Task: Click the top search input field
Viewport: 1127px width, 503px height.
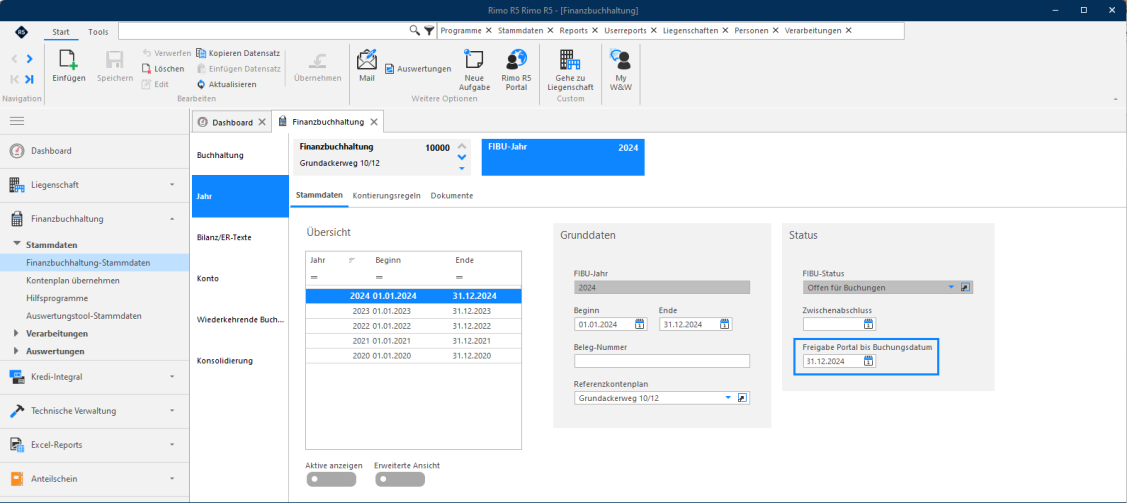Action: tap(264, 31)
